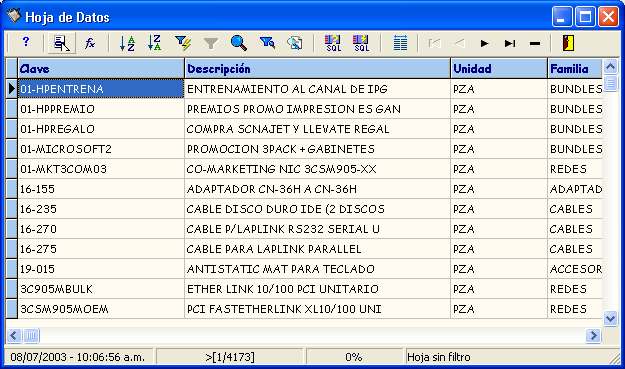This screenshot has height=369, width=625.
Task: Click description CO-MARKETING NIC 3CSM905-XX
Action: click(318, 169)
